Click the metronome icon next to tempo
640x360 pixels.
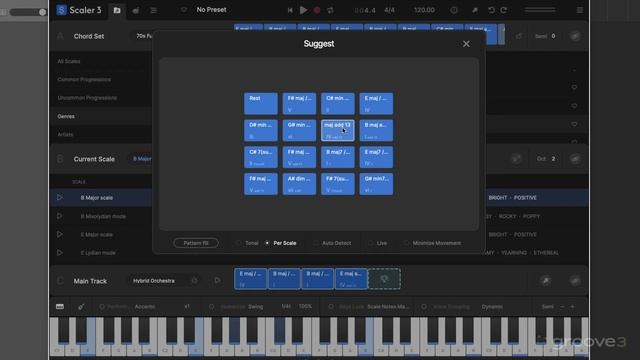click(x=454, y=10)
